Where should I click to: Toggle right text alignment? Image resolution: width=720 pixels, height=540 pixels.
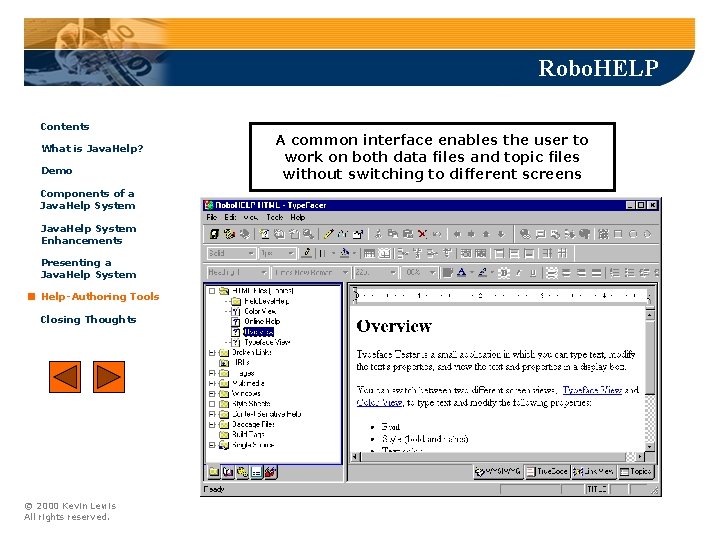pyautogui.click(x=581, y=273)
